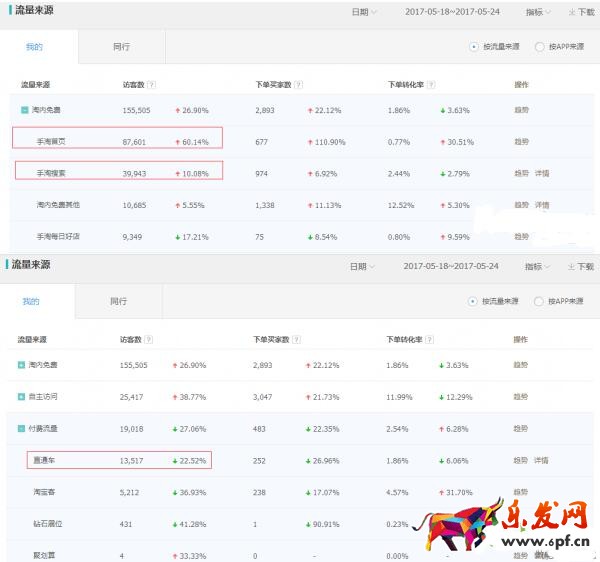
Task: Click date range 2017-05-18~2017-05-24 in upper panel
Action: pyautogui.click(x=452, y=12)
